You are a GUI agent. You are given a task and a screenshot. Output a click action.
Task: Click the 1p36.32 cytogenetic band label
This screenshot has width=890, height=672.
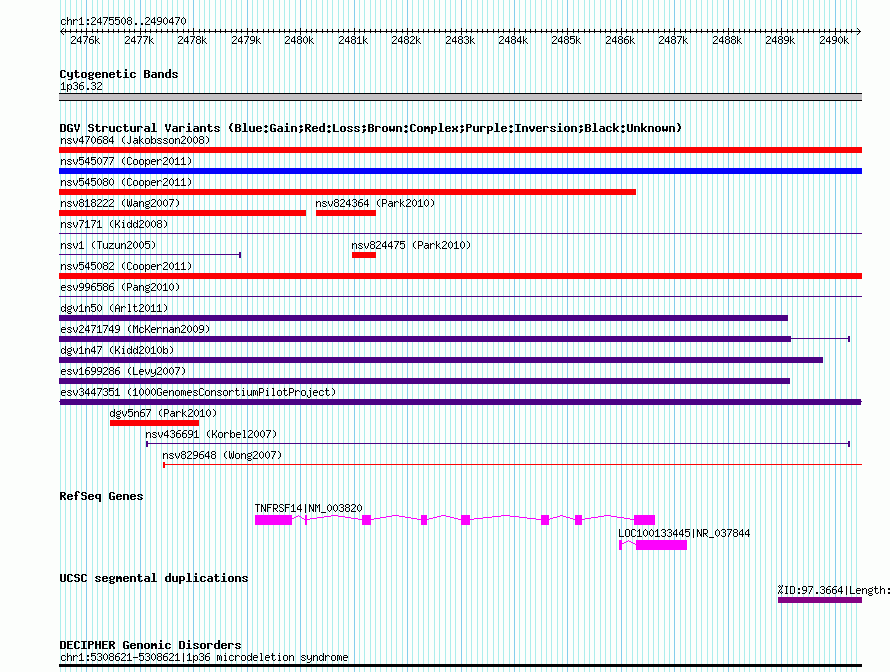81,86
